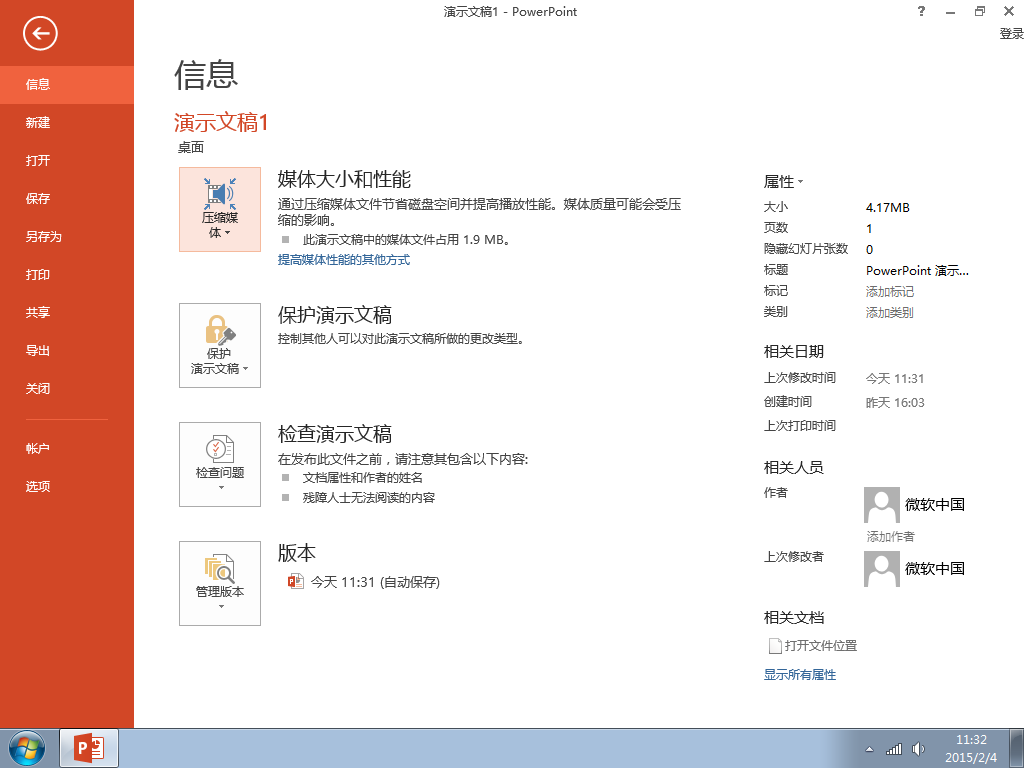Click creation time 昨天 16:03

pyautogui.click(x=895, y=402)
